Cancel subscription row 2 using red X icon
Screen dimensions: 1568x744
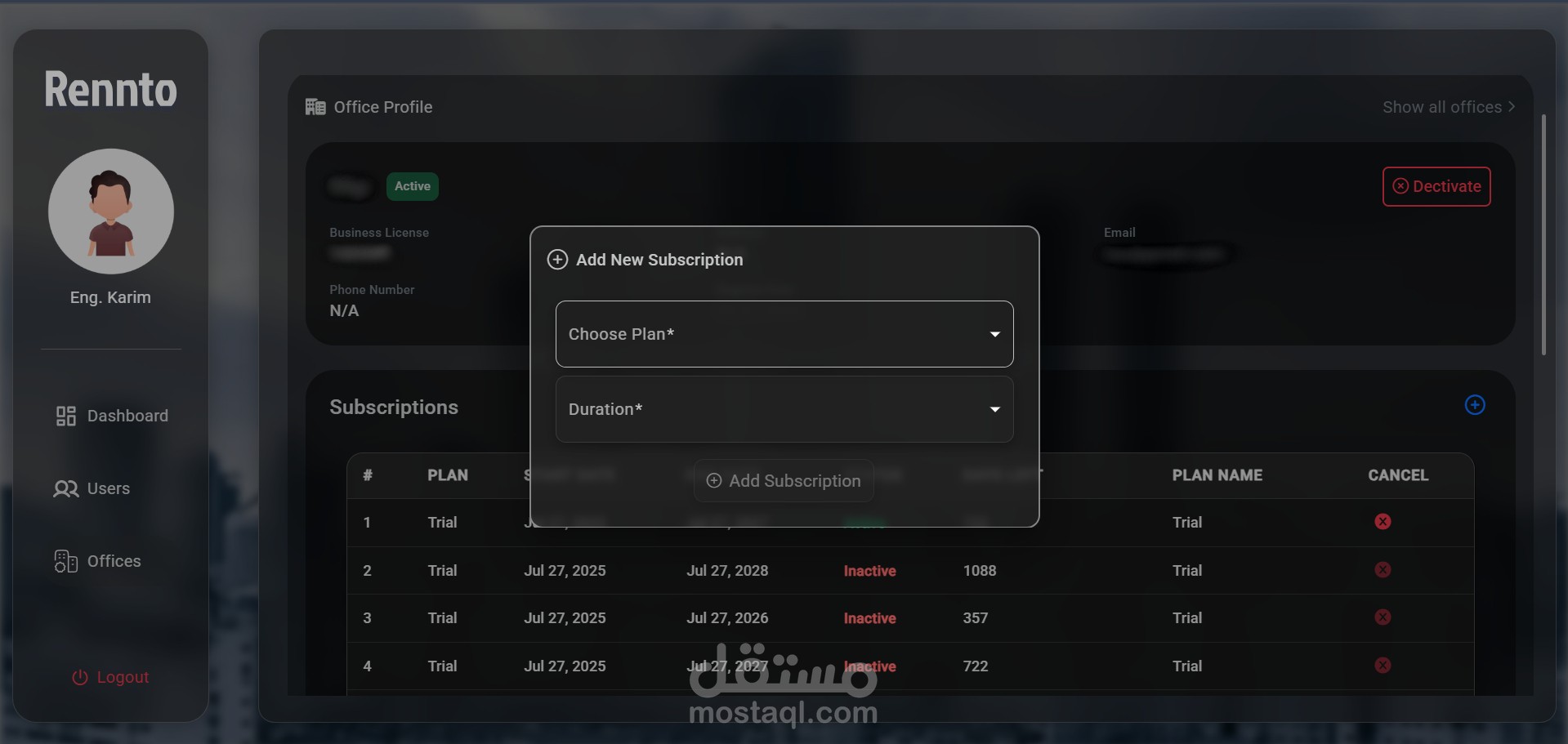1383,569
